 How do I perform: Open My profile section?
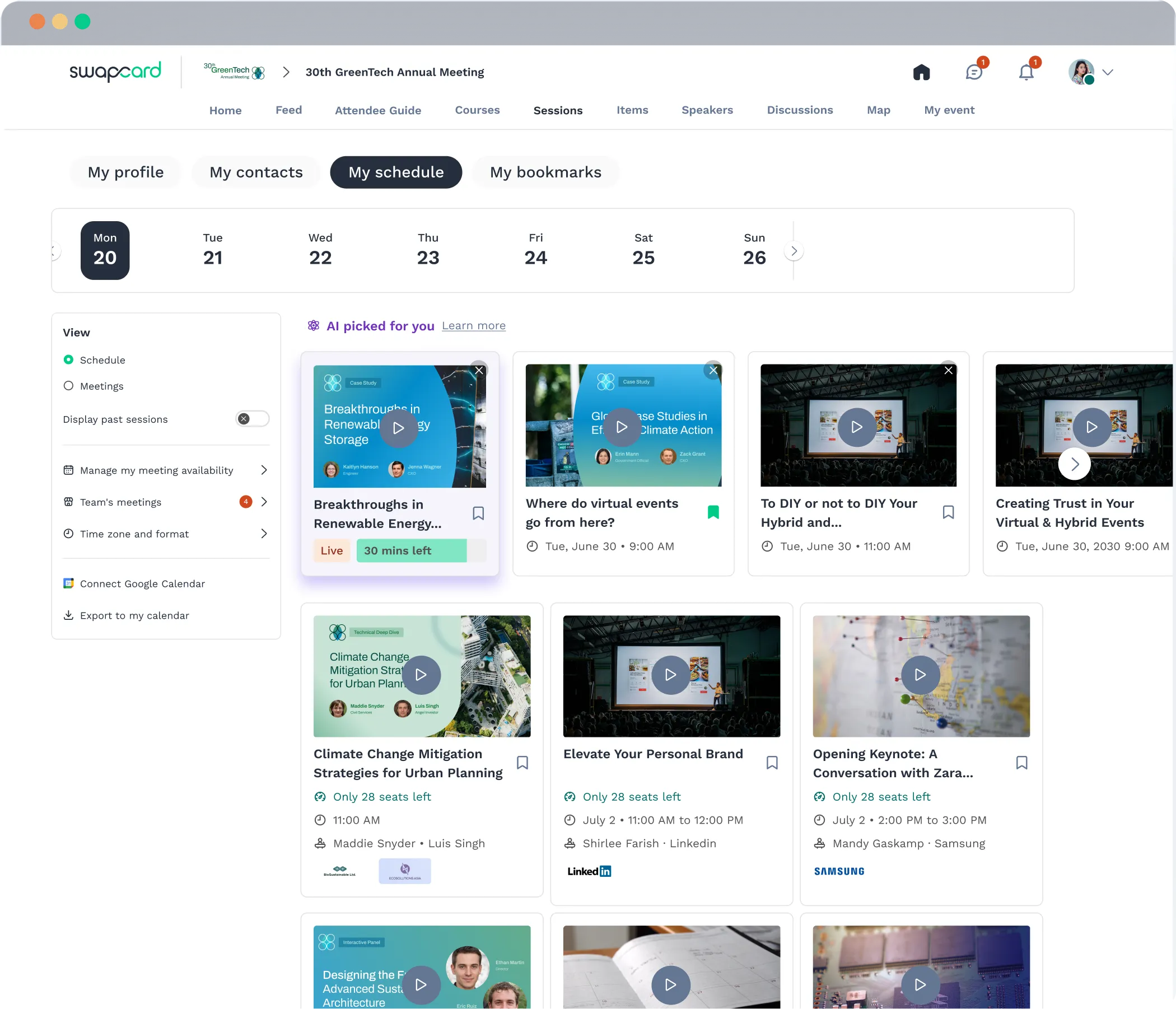[x=125, y=172]
